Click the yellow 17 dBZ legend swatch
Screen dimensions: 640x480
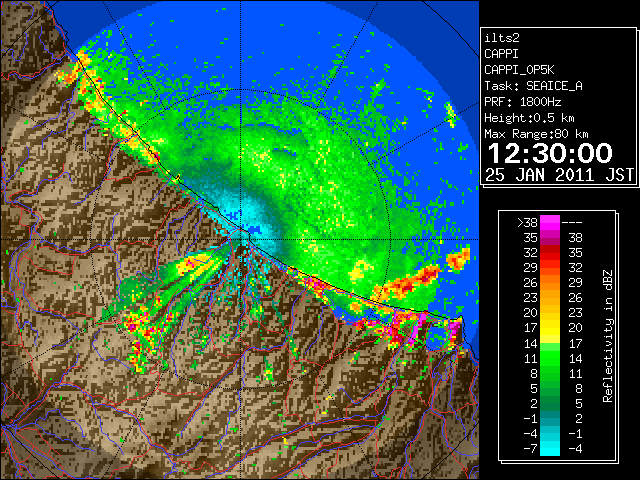coord(550,328)
